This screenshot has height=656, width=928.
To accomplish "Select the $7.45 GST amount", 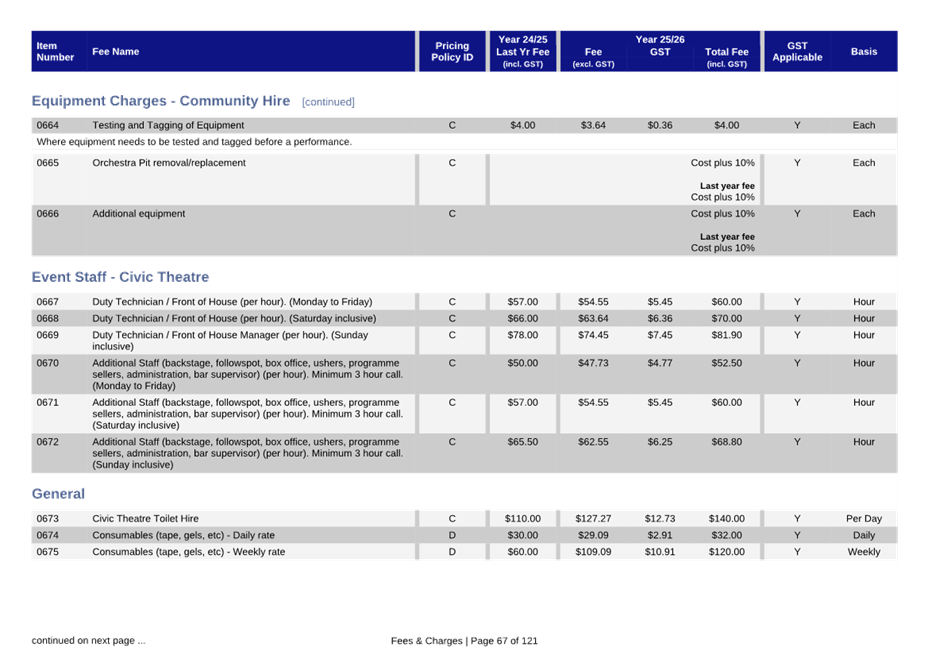I will pos(660,335).
